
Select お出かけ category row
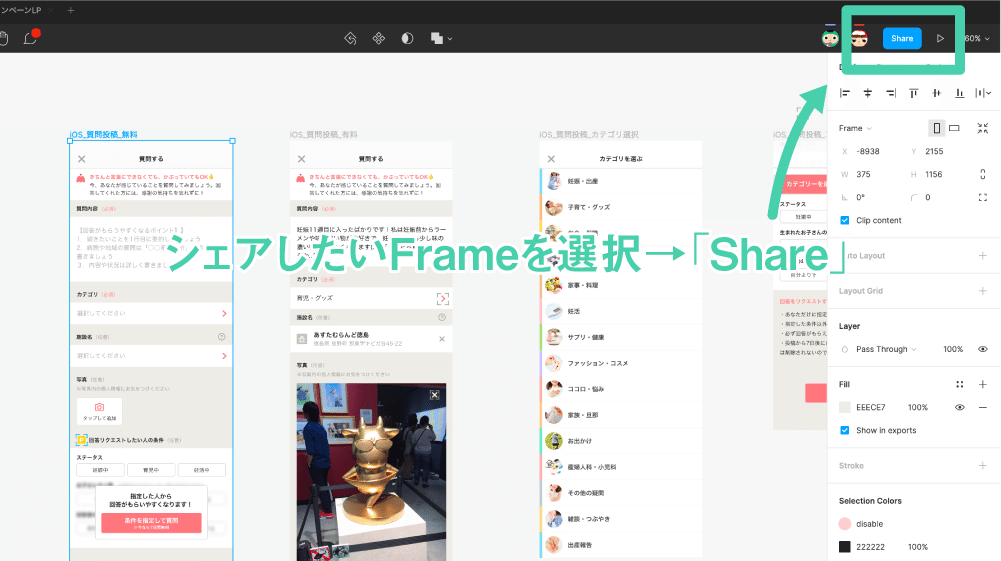pos(621,441)
